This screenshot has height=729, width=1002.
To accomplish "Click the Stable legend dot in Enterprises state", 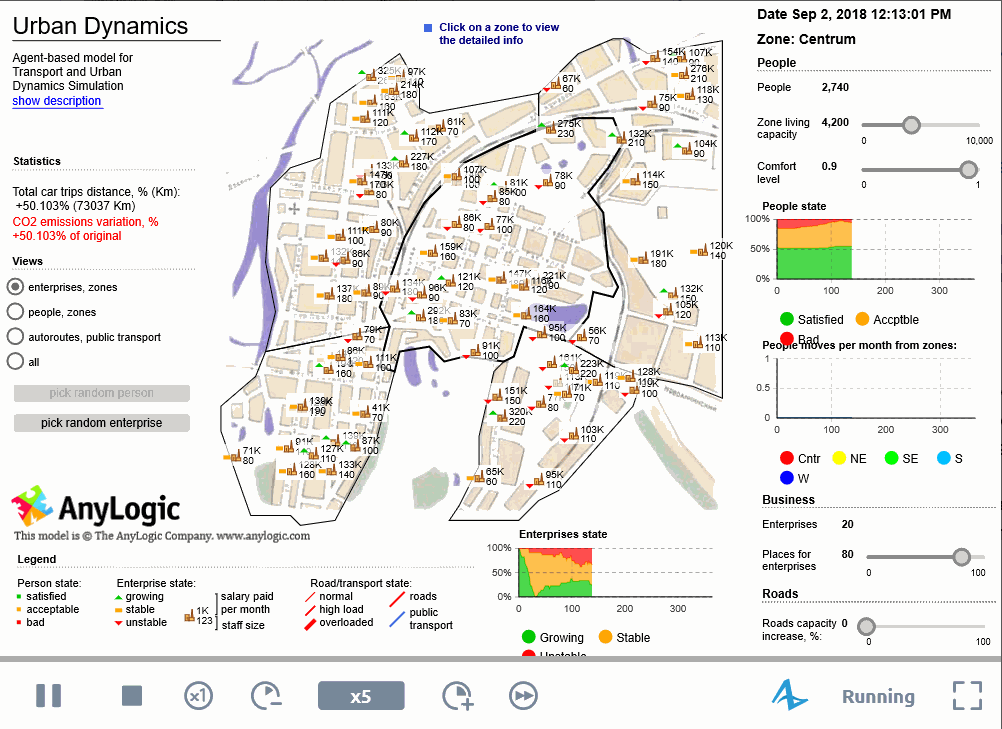I will point(605,637).
